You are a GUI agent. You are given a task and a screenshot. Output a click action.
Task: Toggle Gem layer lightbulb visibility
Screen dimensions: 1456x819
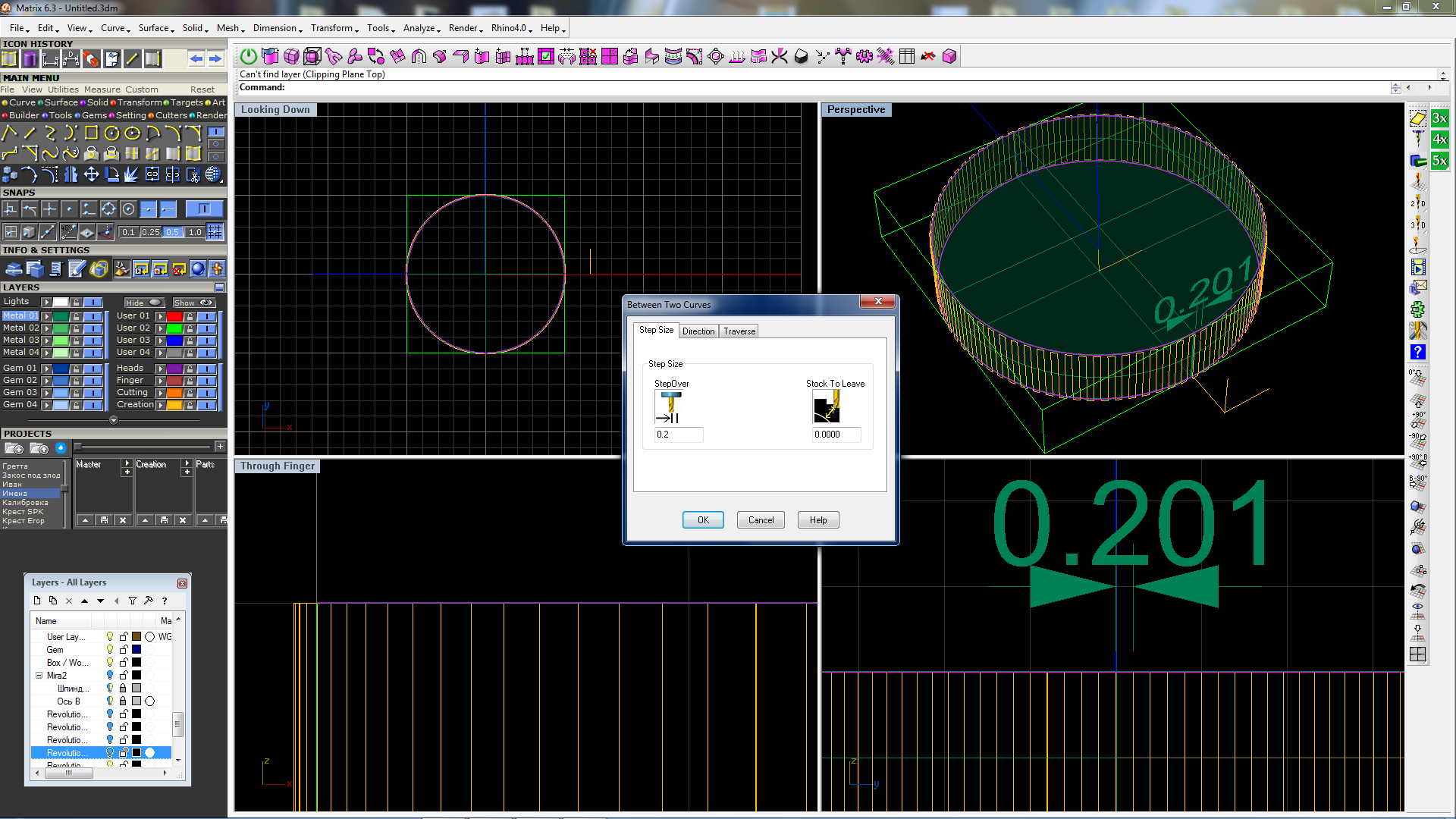coord(110,650)
